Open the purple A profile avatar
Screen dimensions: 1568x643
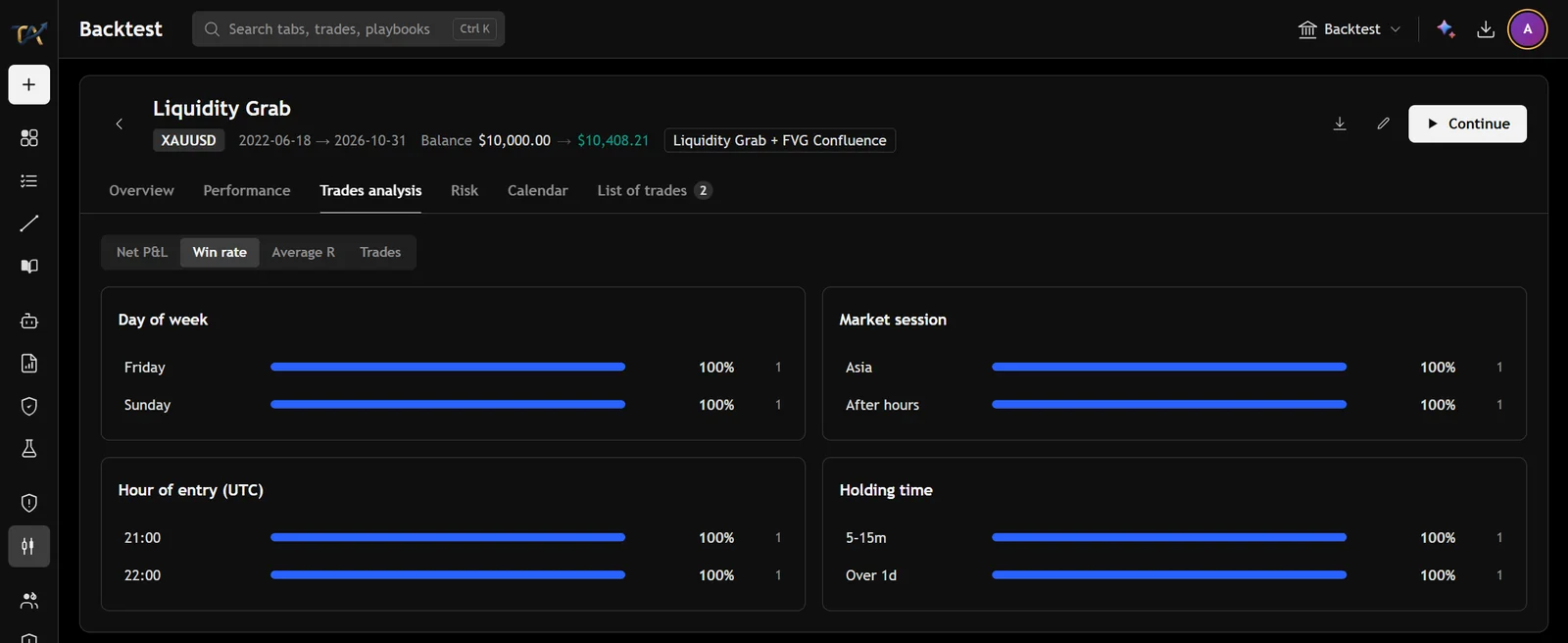point(1528,29)
